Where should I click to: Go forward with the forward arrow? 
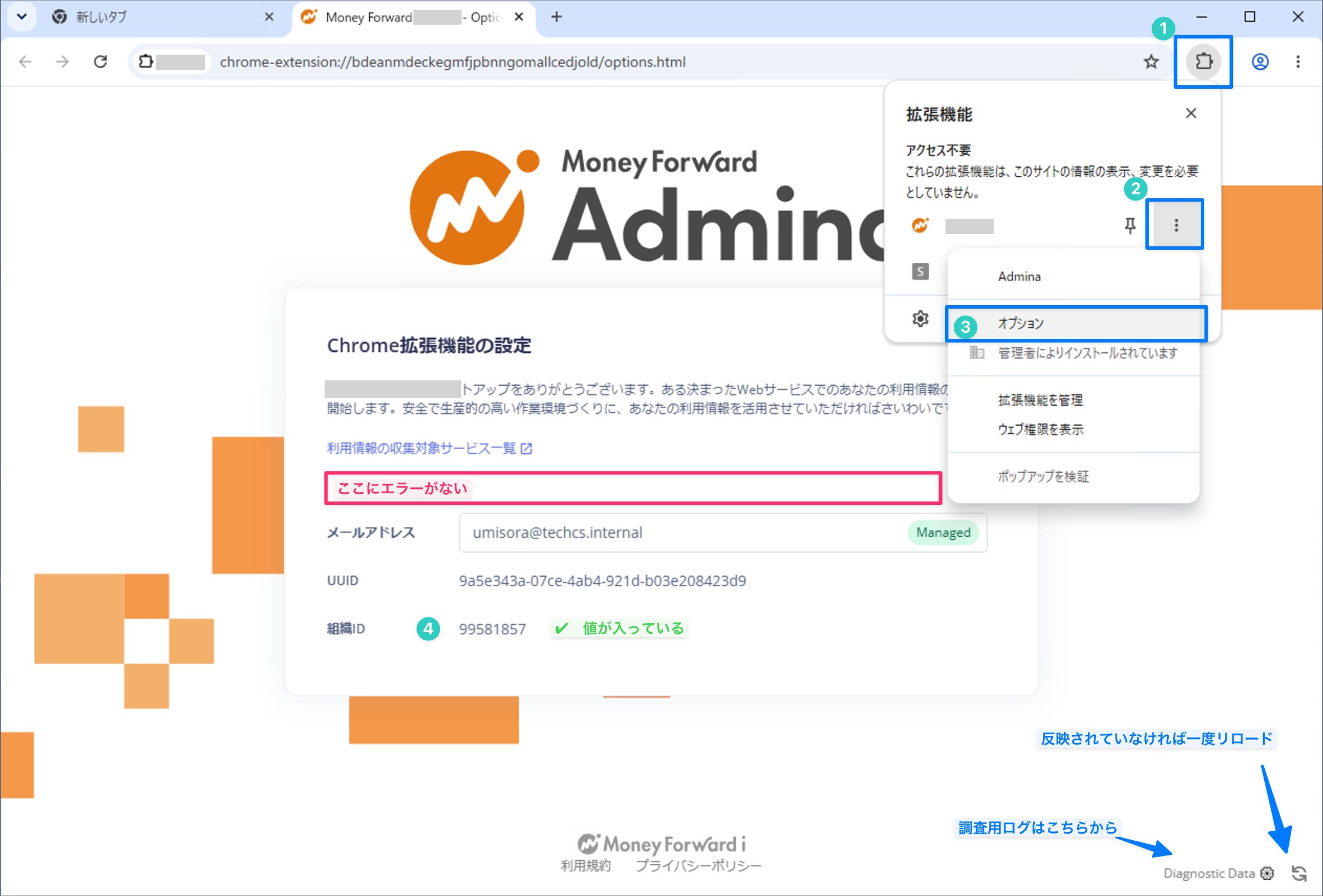tap(62, 62)
